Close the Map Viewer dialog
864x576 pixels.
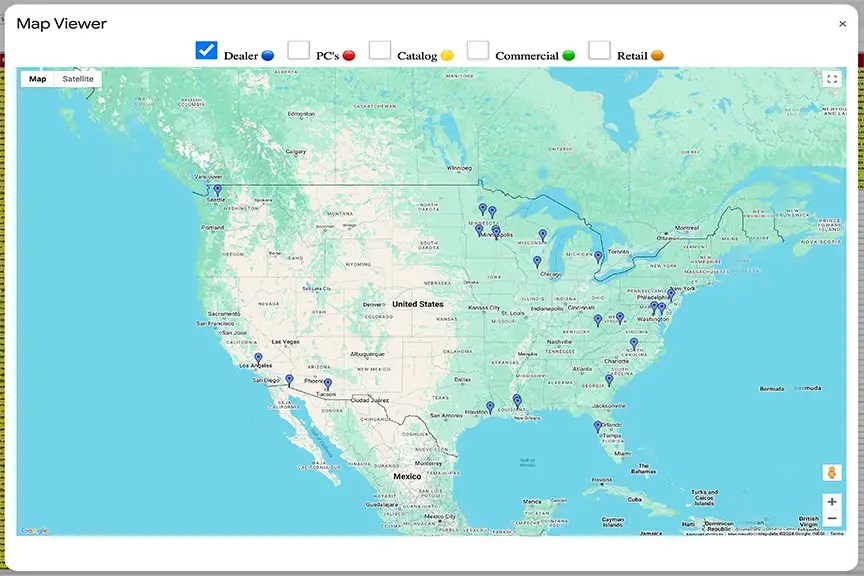point(843,24)
